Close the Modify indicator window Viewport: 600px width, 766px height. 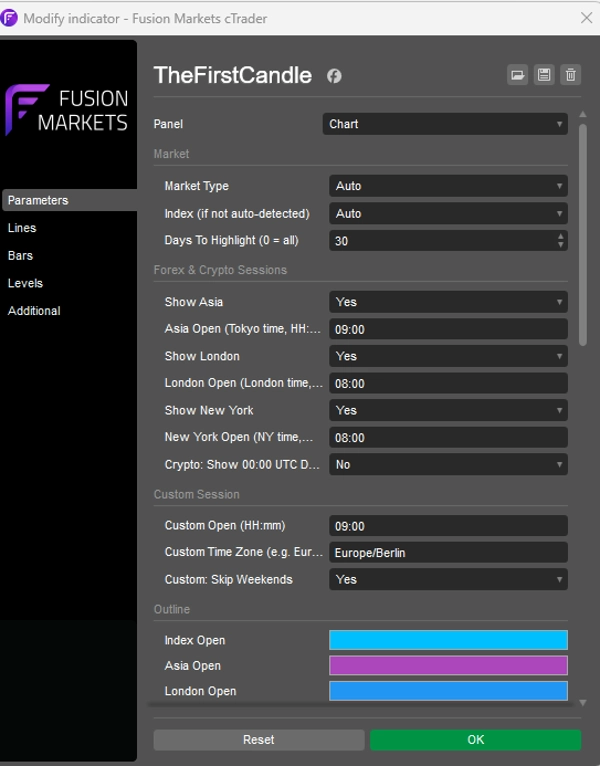pos(586,18)
